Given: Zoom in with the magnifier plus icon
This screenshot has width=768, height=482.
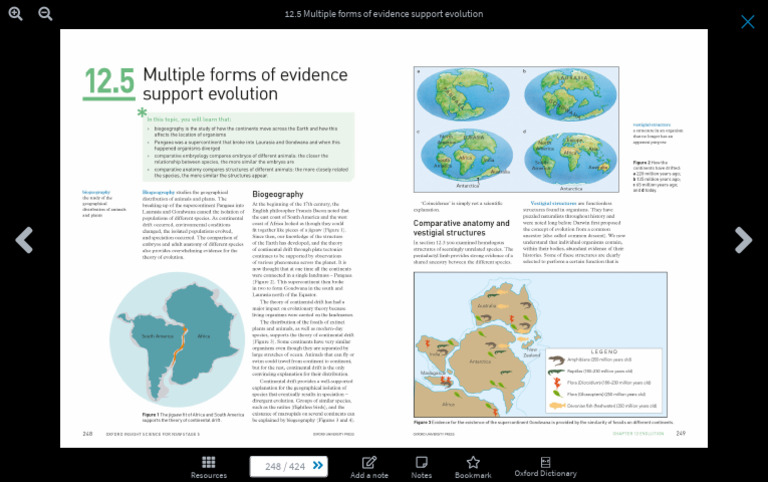Looking at the screenshot, I should [x=16, y=14].
